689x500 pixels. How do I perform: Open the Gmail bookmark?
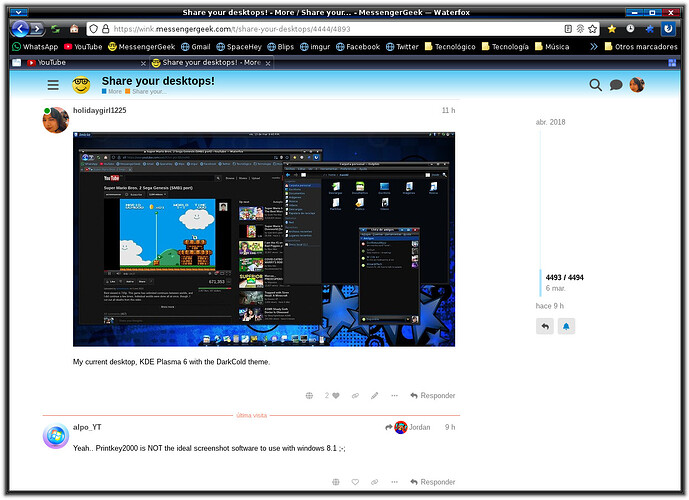pos(196,47)
